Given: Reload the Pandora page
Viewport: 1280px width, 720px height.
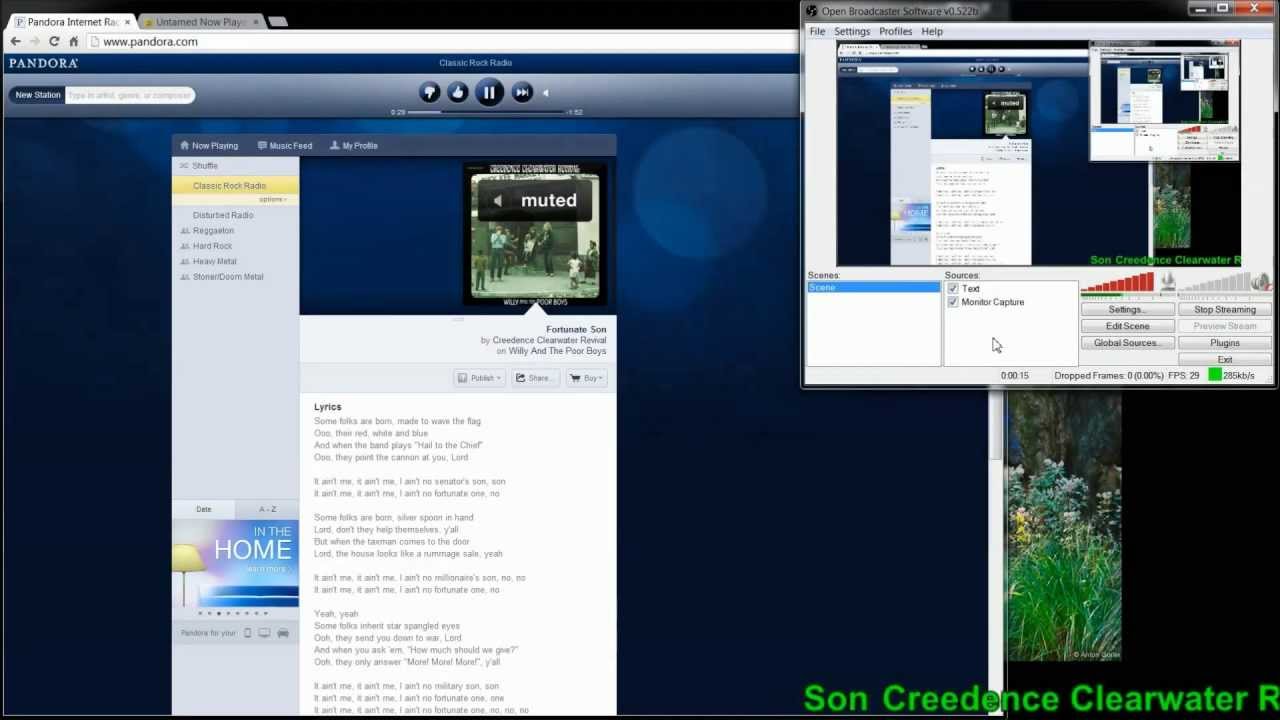Looking at the screenshot, I should pyautogui.click(x=54, y=42).
